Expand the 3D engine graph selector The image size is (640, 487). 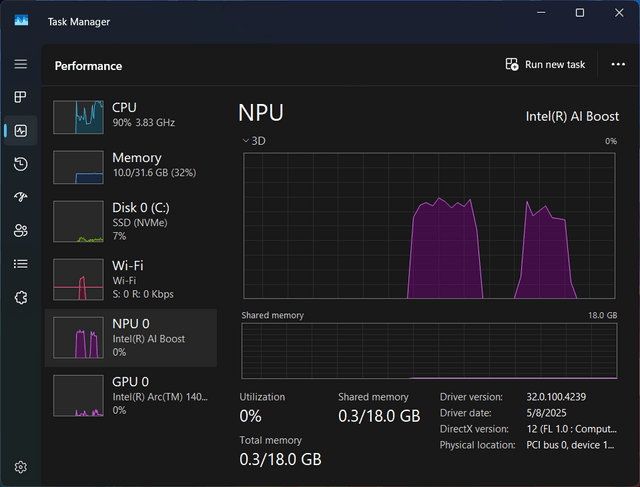click(x=254, y=141)
